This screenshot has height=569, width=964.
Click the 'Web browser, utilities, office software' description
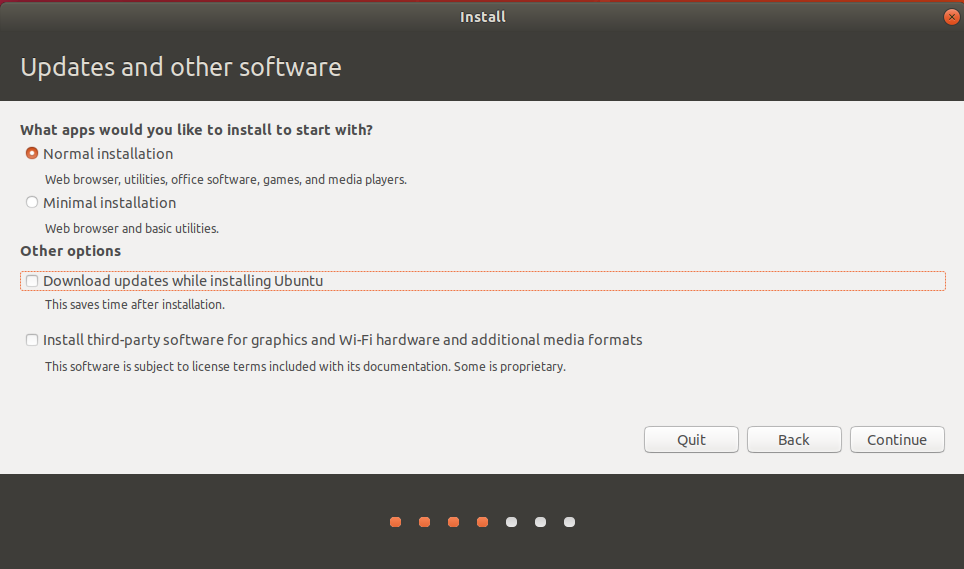point(226,179)
